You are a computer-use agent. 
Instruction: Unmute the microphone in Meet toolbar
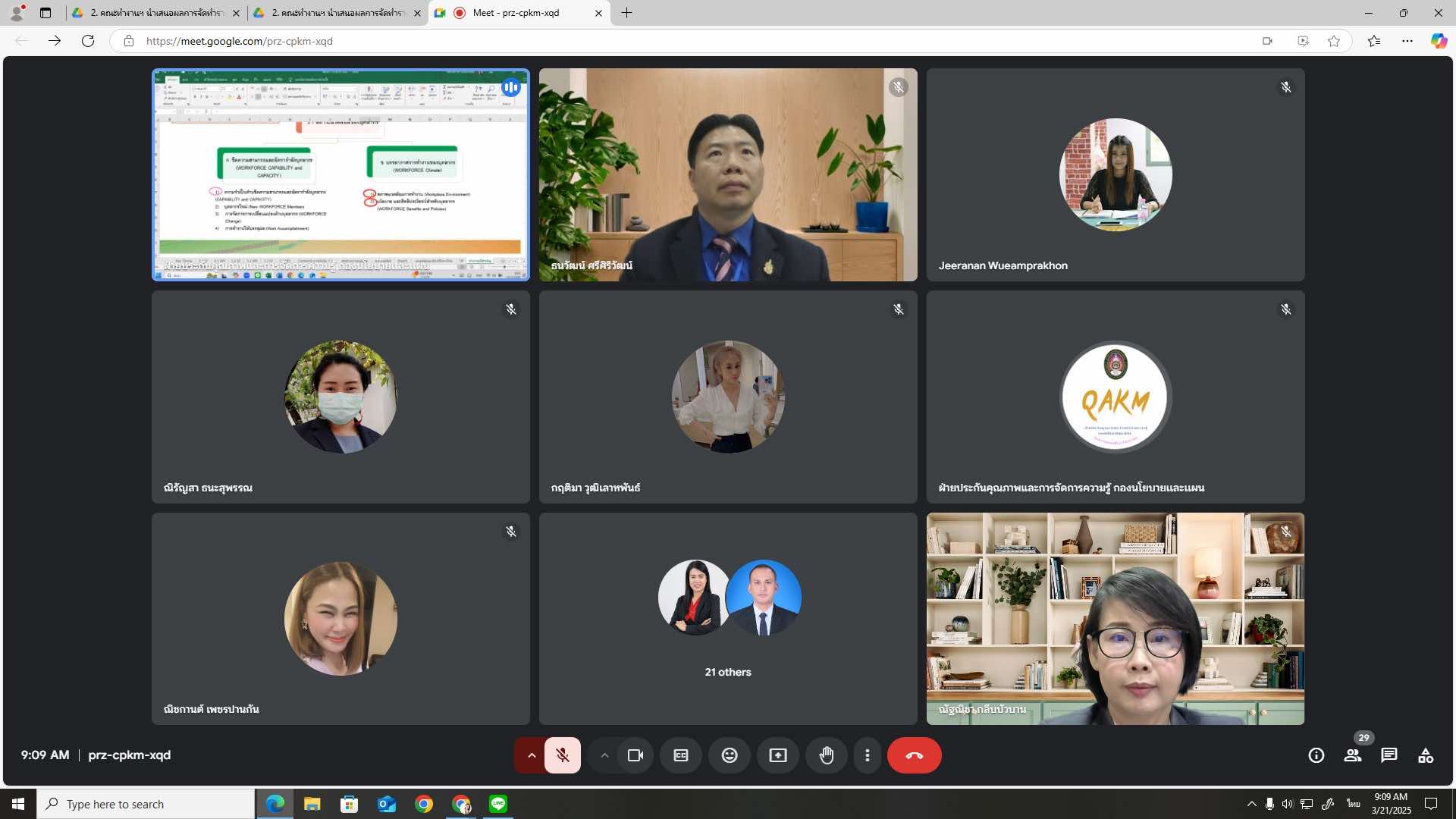[562, 755]
